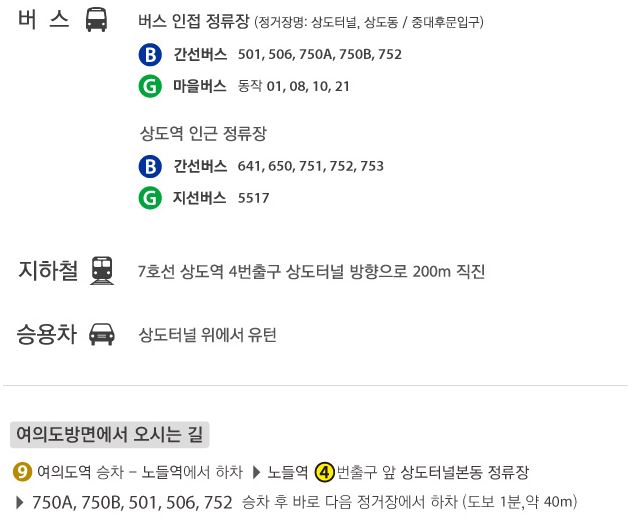
Task: Click the green G badge beside 지선버스
Action: 150,198
